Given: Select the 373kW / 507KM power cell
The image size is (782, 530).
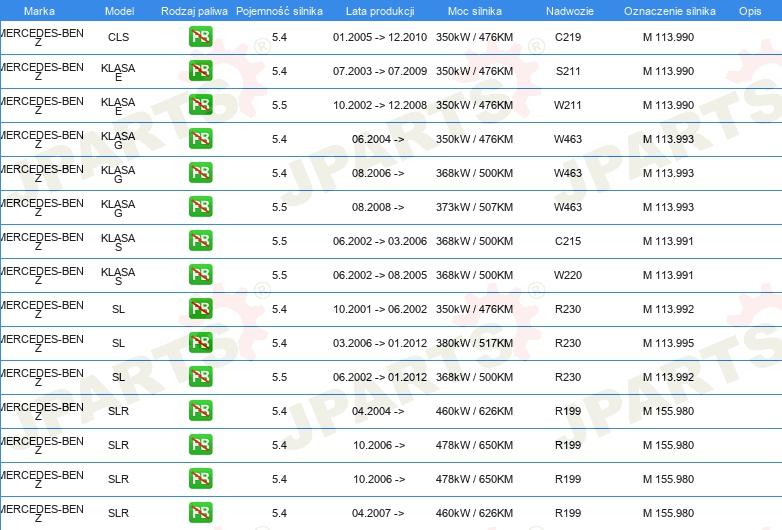Looking at the screenshot, I should point(474,207).
